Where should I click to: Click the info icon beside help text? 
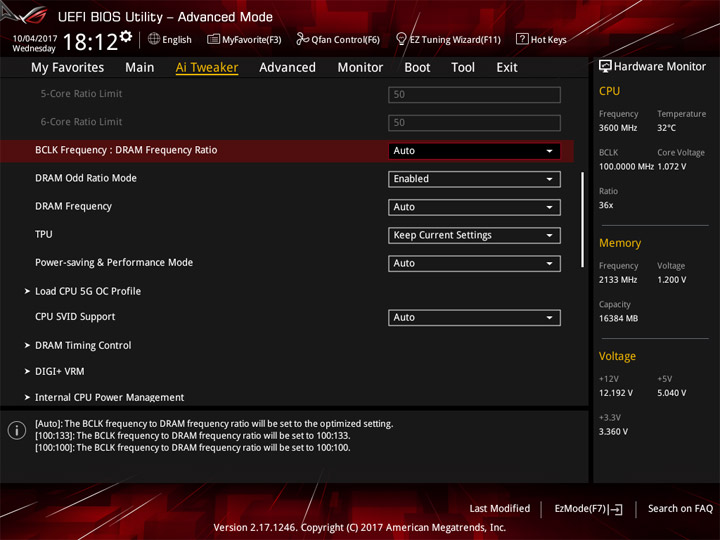pyautogui.click(x=17, y=430)
